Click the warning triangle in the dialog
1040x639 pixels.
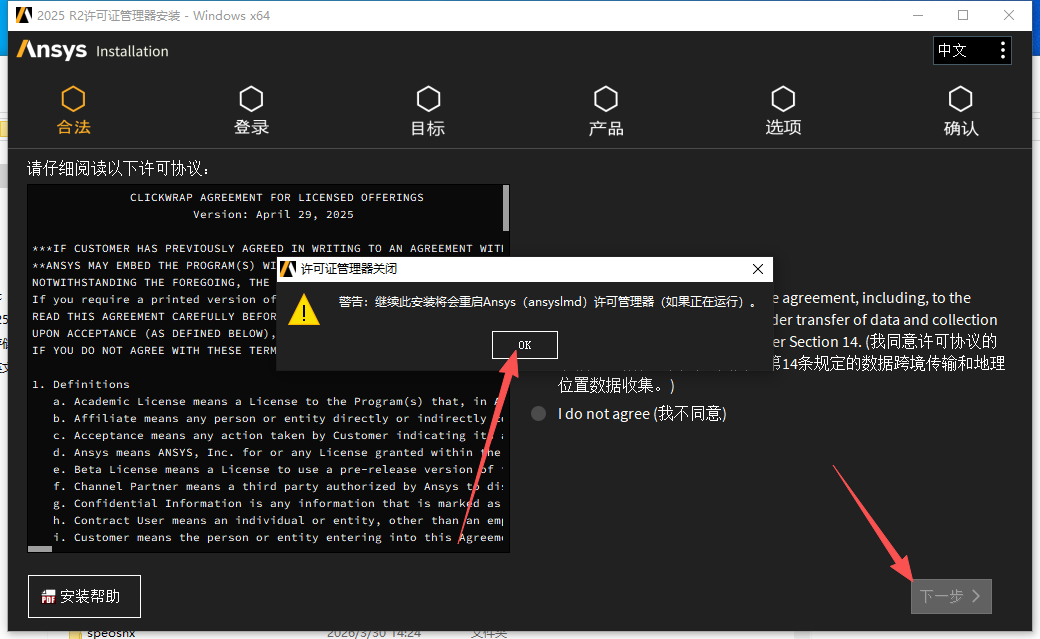pyautogui.click(x=304, y=311)
